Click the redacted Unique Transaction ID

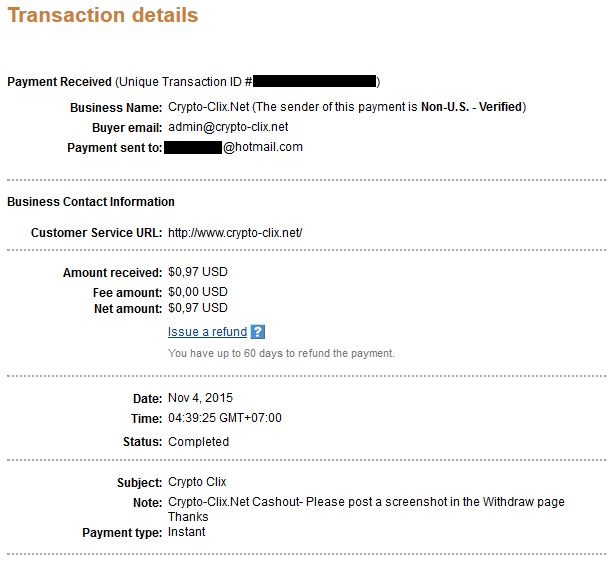pos(313,81)
